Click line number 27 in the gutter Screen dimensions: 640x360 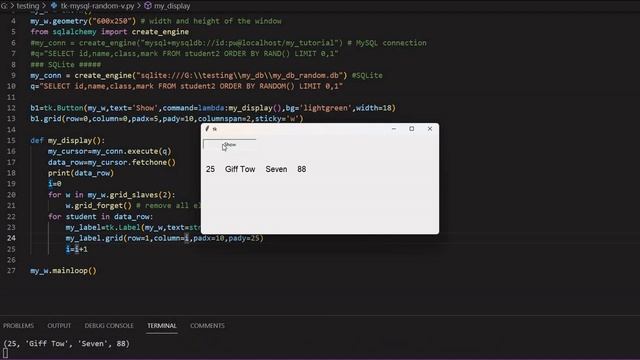click(11, 271)
